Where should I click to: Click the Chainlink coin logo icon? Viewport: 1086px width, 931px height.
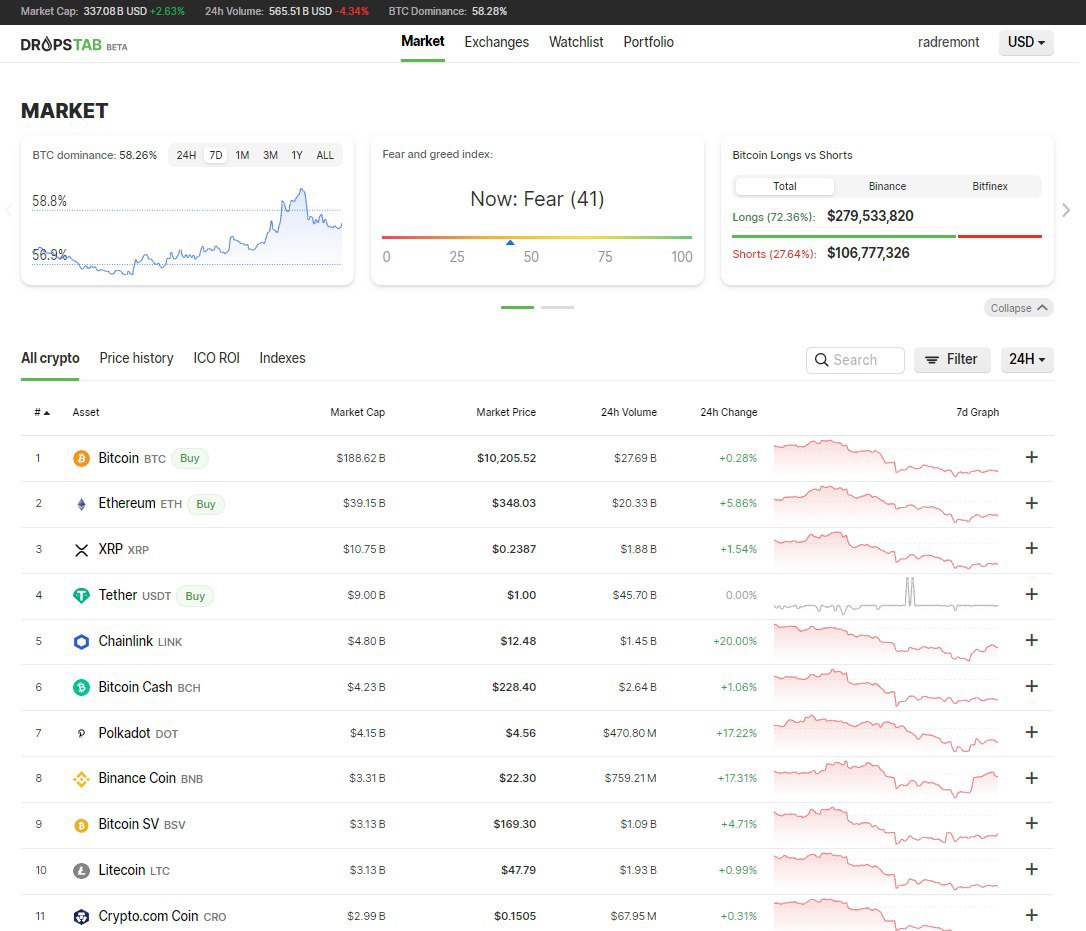tap(81, 641)
